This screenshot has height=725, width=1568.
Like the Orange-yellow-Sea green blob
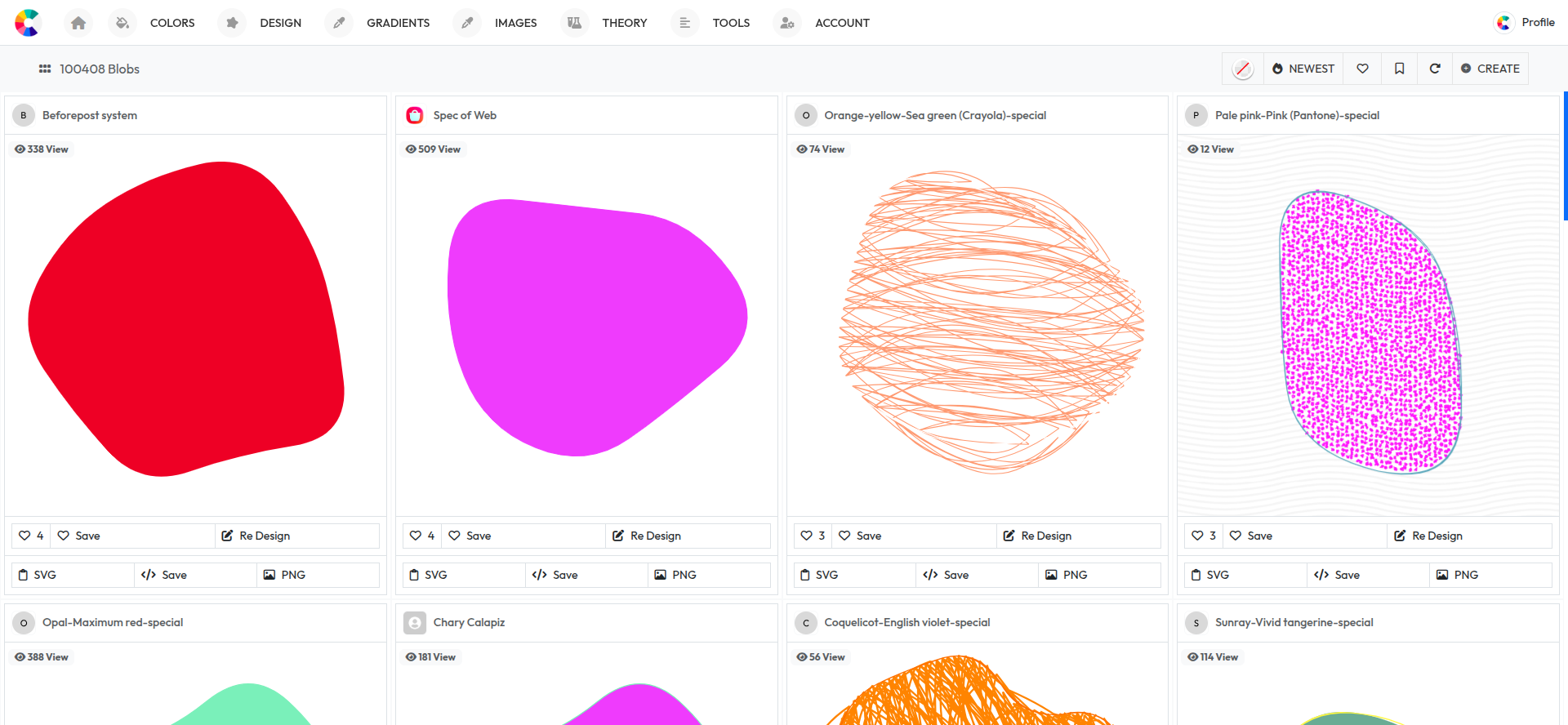[813, 536]
